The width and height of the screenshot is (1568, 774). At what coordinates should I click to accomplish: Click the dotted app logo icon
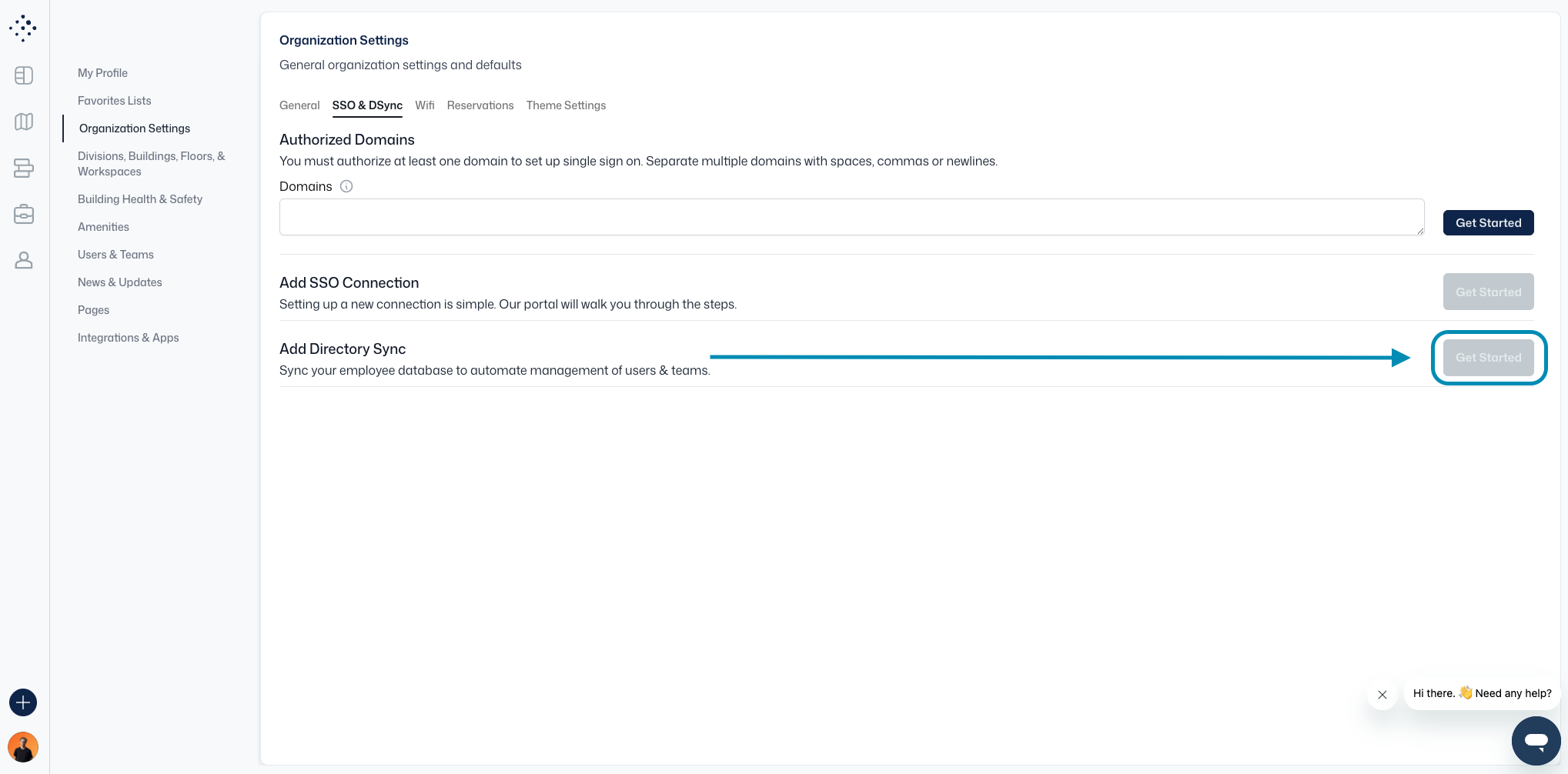pos(23,28)
